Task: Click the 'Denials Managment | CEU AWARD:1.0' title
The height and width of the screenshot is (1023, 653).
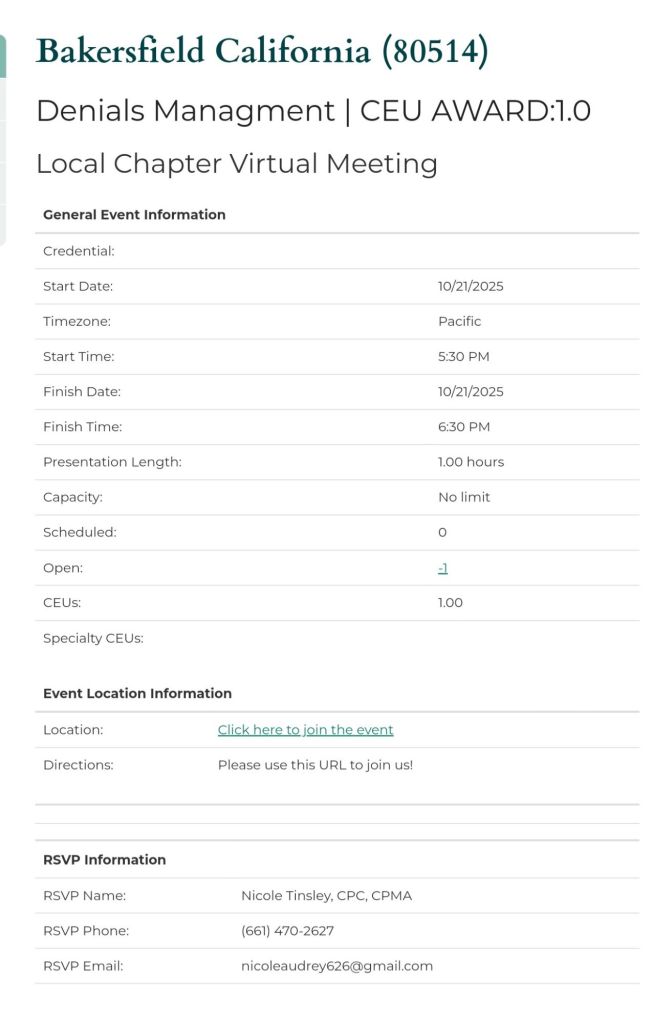Action: click(313, 111)
